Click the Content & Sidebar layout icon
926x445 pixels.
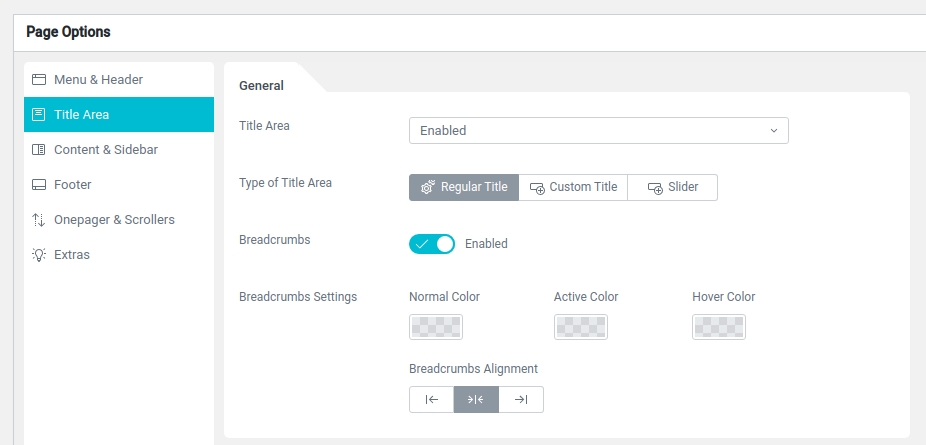coord(39,150)
